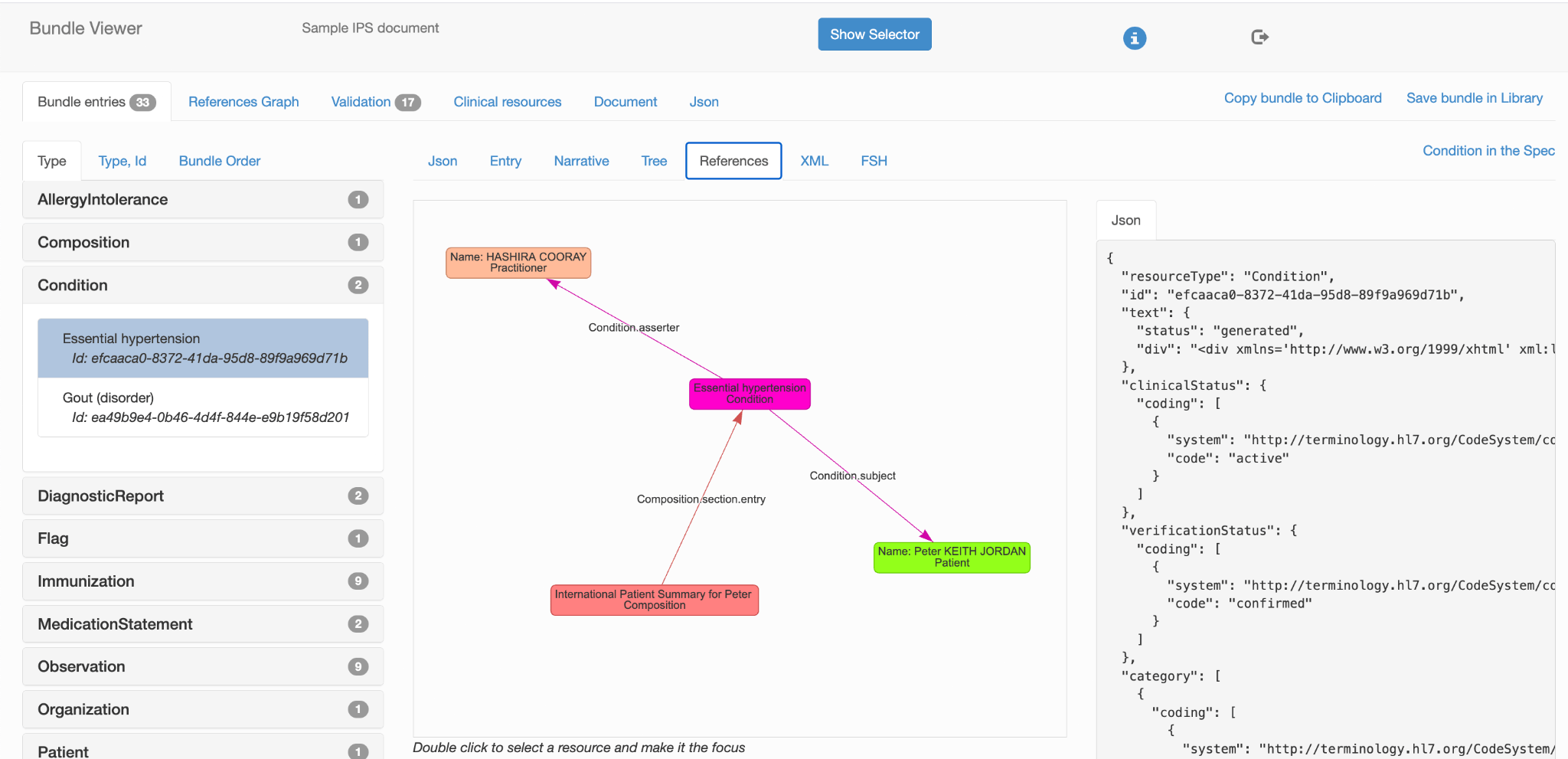Image resolution: width=1568 pixels, height=759 pixels.
Task: Collapse the Condition group
Action: point(203,285)
